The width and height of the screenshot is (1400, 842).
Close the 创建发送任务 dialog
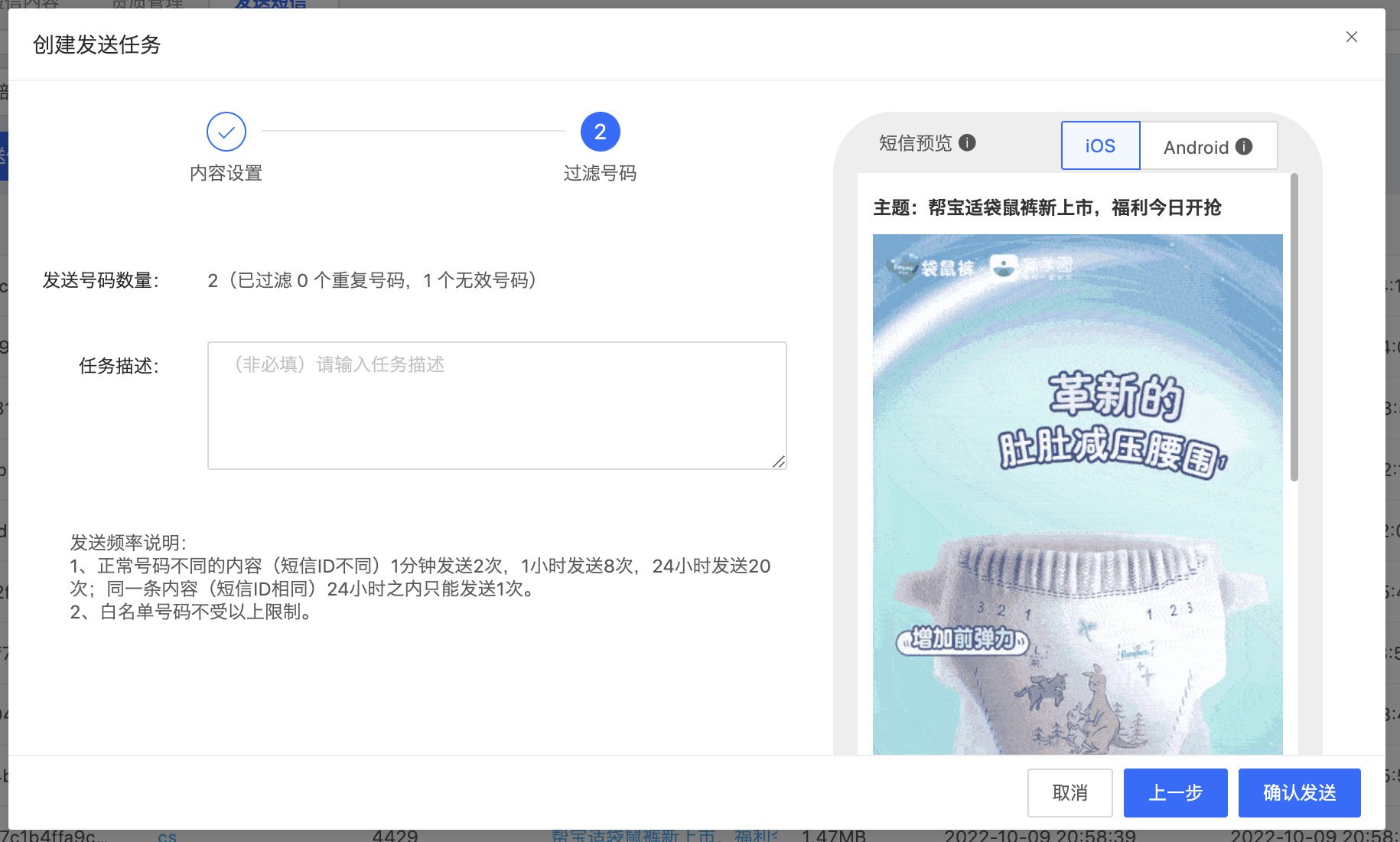click(1352, 37)
